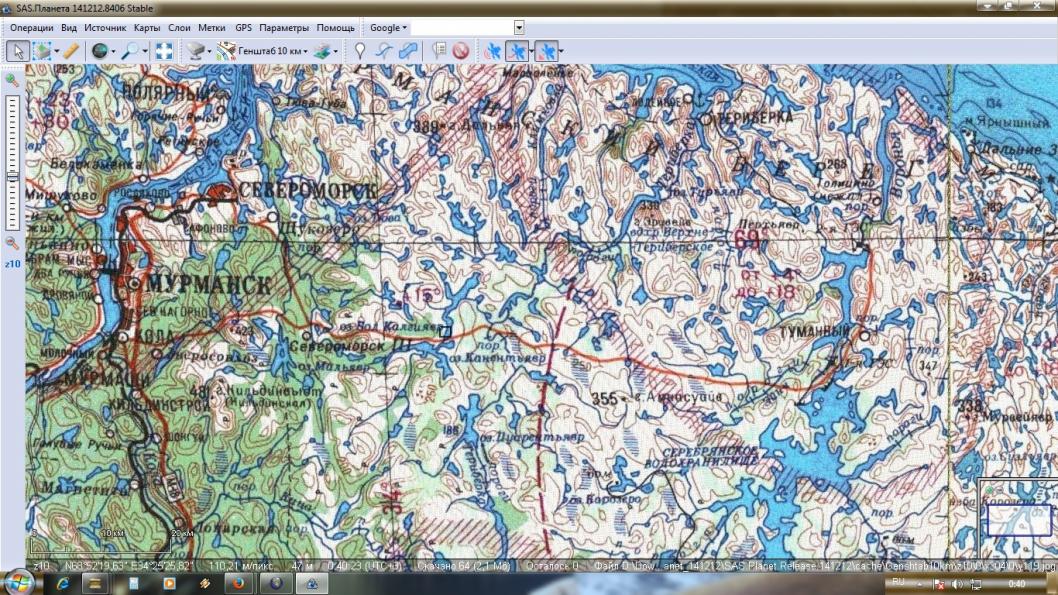Open the Google search provider dropdown
1058x595 pixels.
[x=388, y=28]
